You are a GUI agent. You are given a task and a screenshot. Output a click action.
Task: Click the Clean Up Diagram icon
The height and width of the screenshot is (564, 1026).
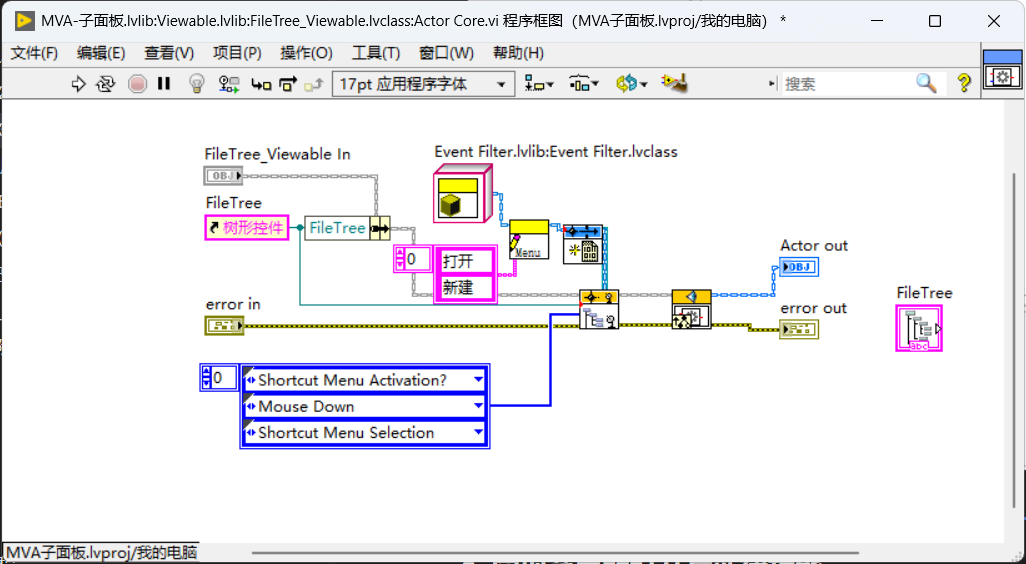coord(674,83)
